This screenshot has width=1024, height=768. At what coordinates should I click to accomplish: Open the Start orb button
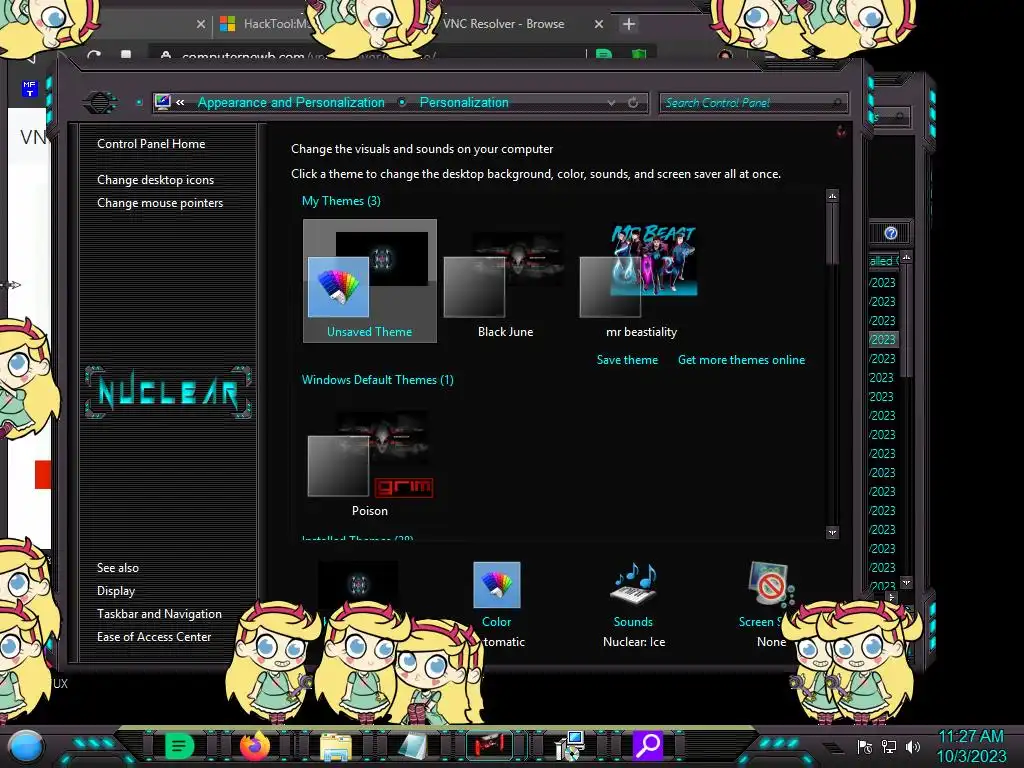[26, 746]
